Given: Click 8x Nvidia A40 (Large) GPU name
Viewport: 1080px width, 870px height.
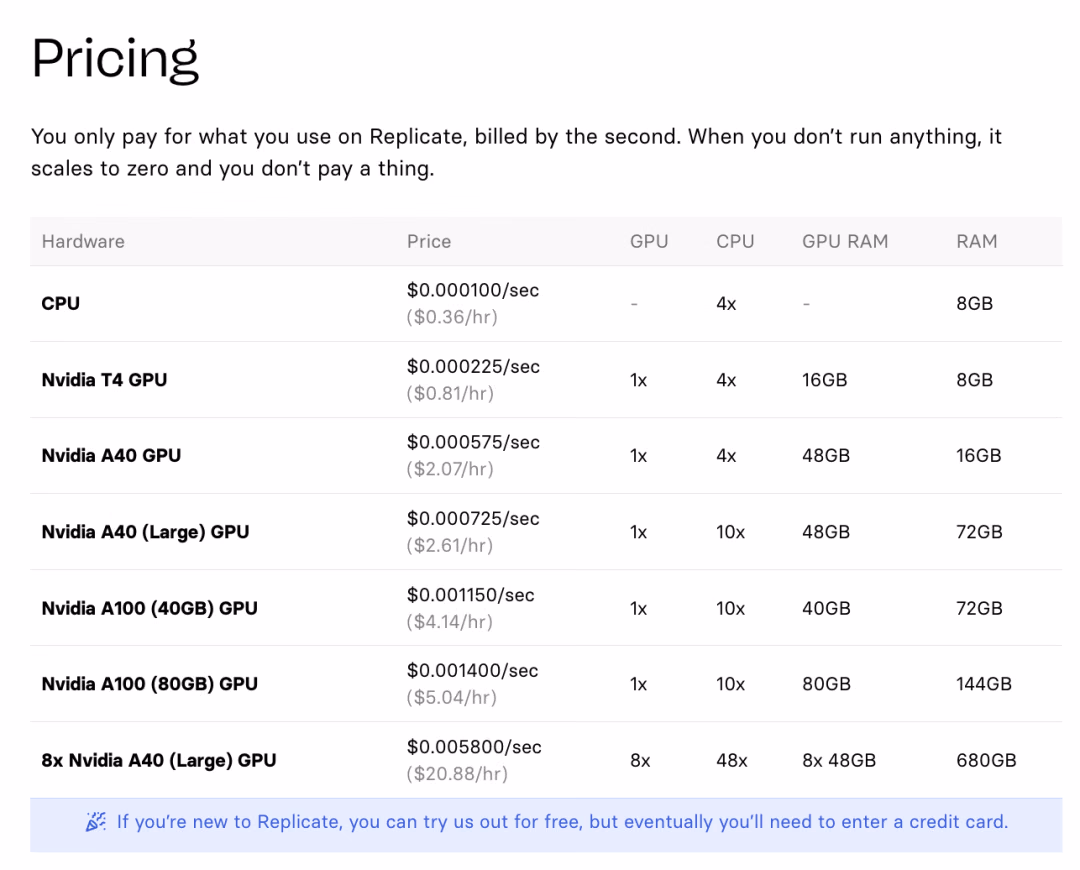Looking at the screenshot, I should [x=159, y=760].
